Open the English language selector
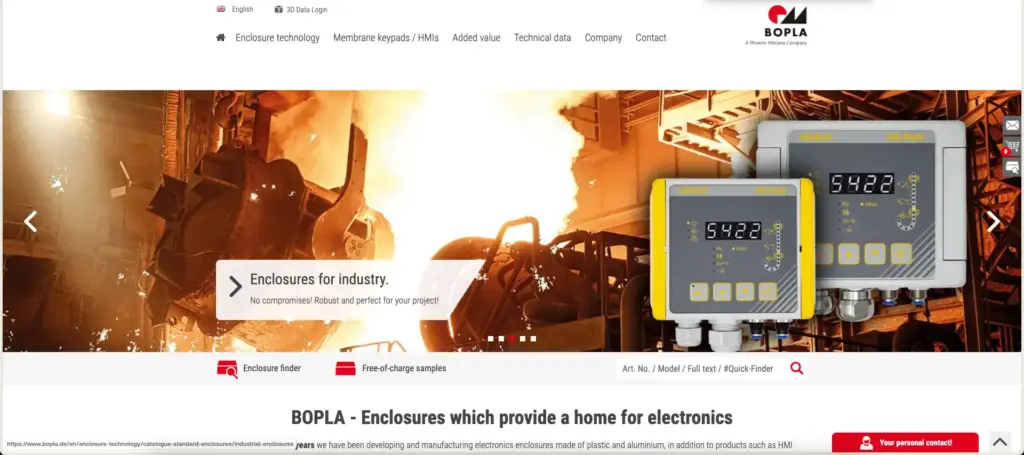Viewport: 1024px width, 455px height. point(235,9)
